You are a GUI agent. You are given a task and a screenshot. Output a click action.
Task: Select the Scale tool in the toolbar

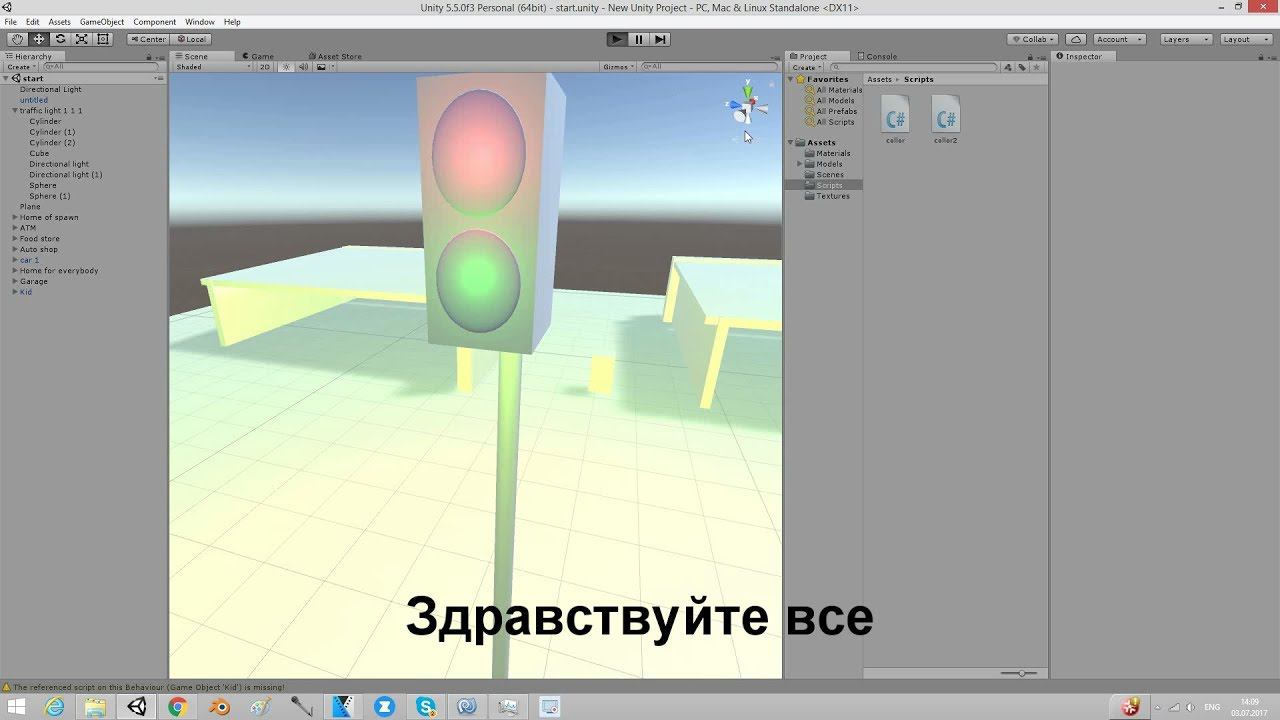81,39
